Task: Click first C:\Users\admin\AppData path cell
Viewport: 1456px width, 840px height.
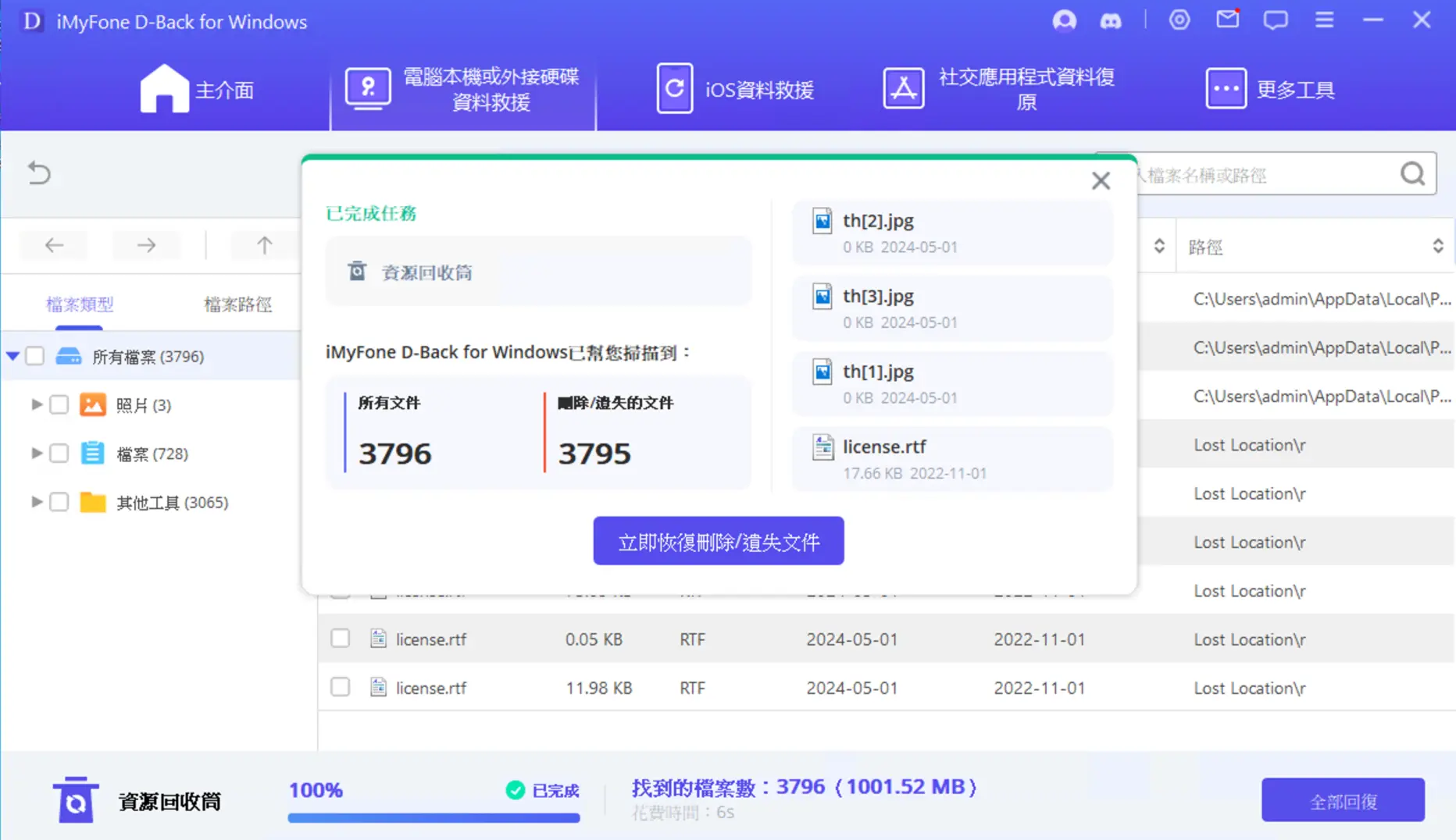Action: [x=1322, y=298]
